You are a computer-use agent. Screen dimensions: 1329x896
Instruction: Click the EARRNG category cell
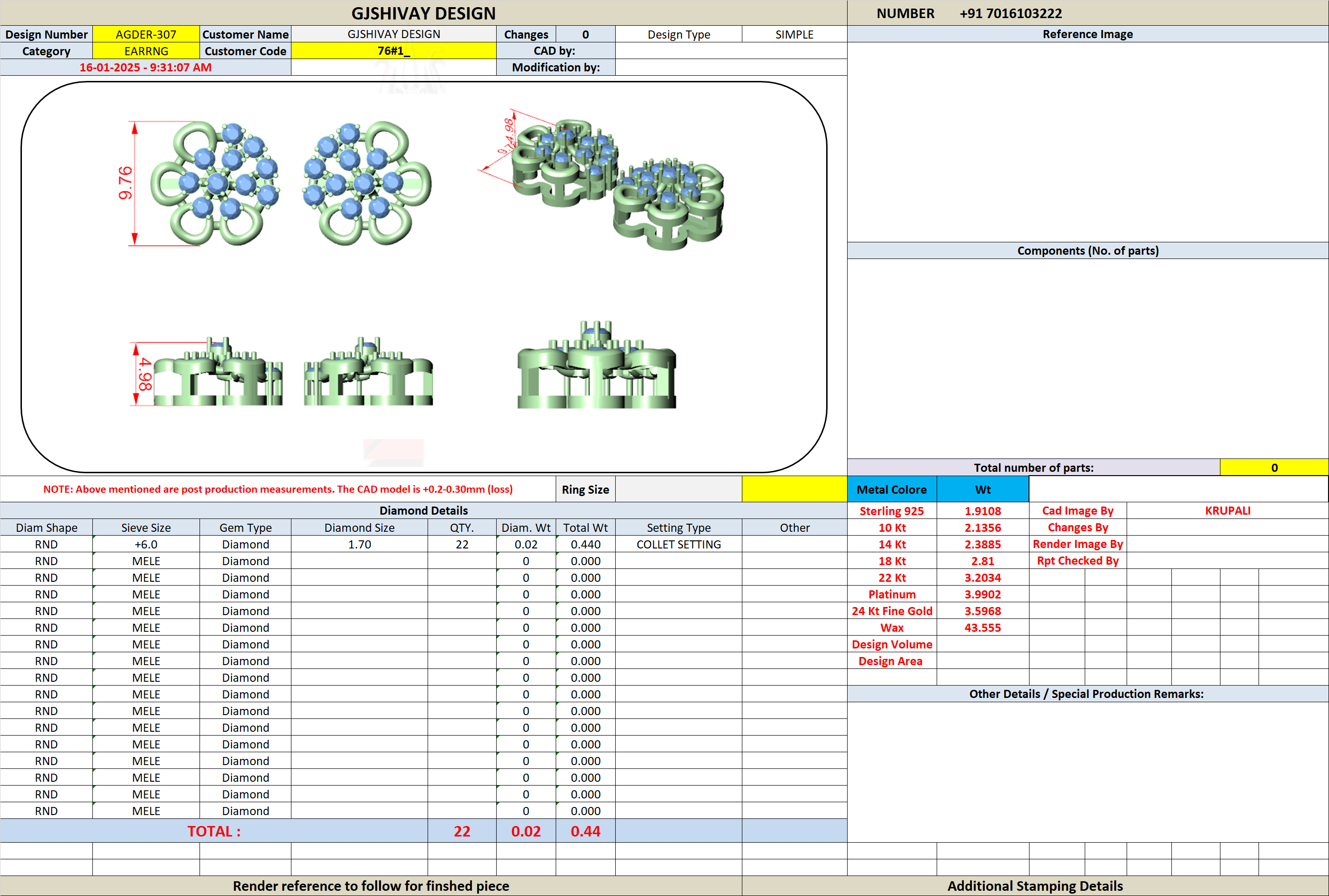pos(146,51)
